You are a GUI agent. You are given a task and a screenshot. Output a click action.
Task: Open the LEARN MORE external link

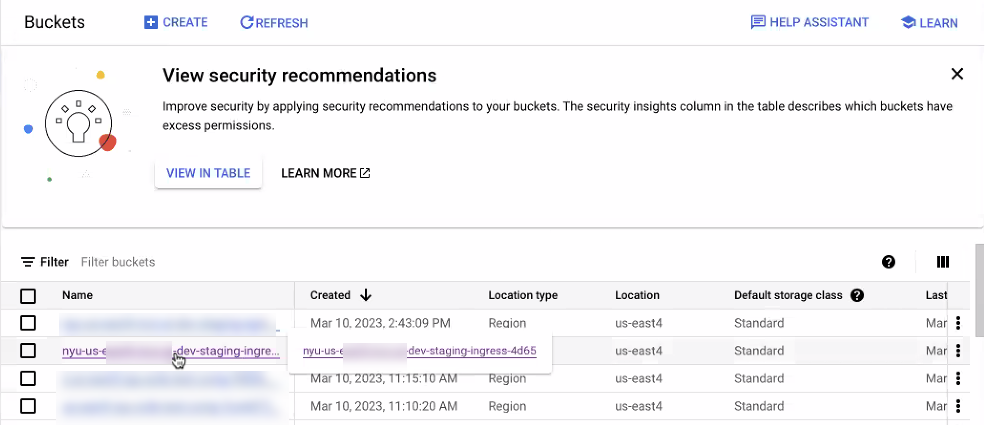pyautogui.click(x=325, y=173)
